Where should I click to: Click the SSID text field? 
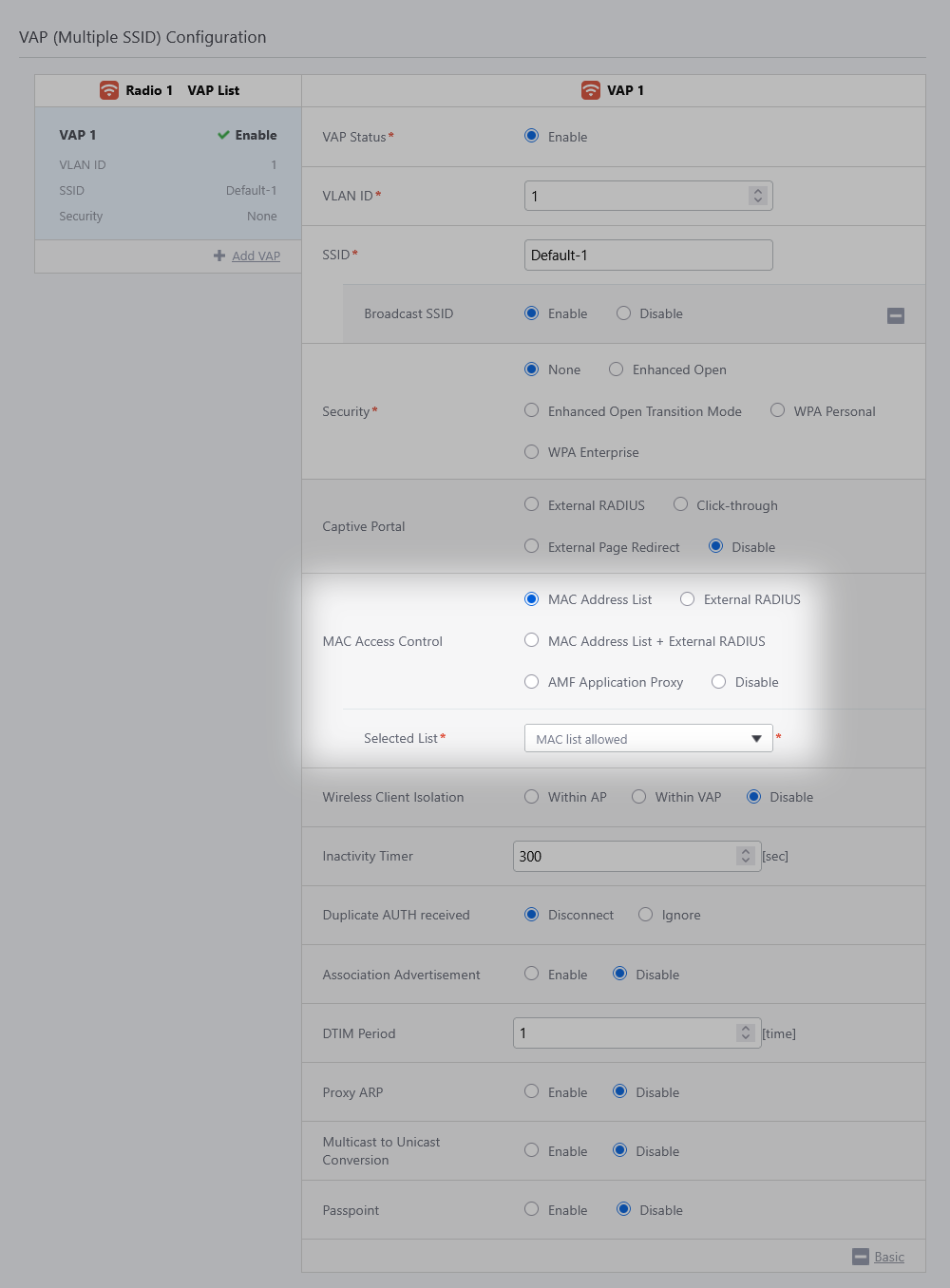[648, 255]
